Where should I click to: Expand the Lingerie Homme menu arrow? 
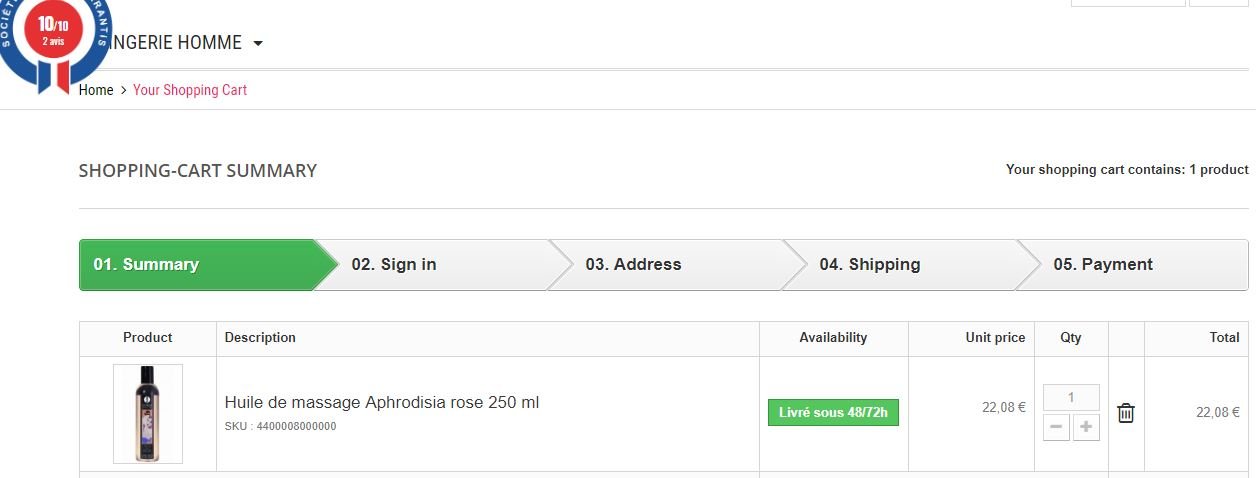(x=258, y=44)
